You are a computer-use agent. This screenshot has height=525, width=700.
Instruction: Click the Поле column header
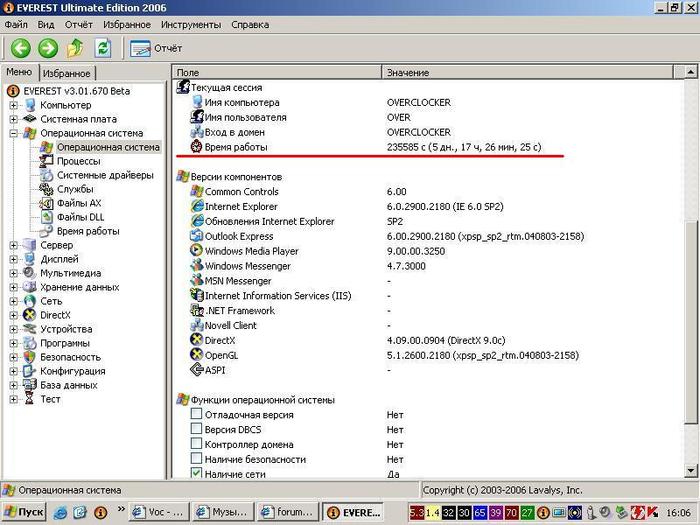coord(277,72)
